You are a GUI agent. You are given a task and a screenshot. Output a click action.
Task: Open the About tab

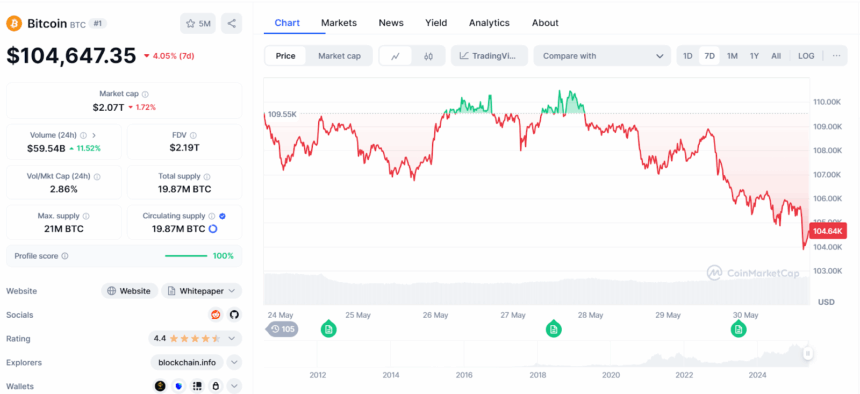(545, 23)
